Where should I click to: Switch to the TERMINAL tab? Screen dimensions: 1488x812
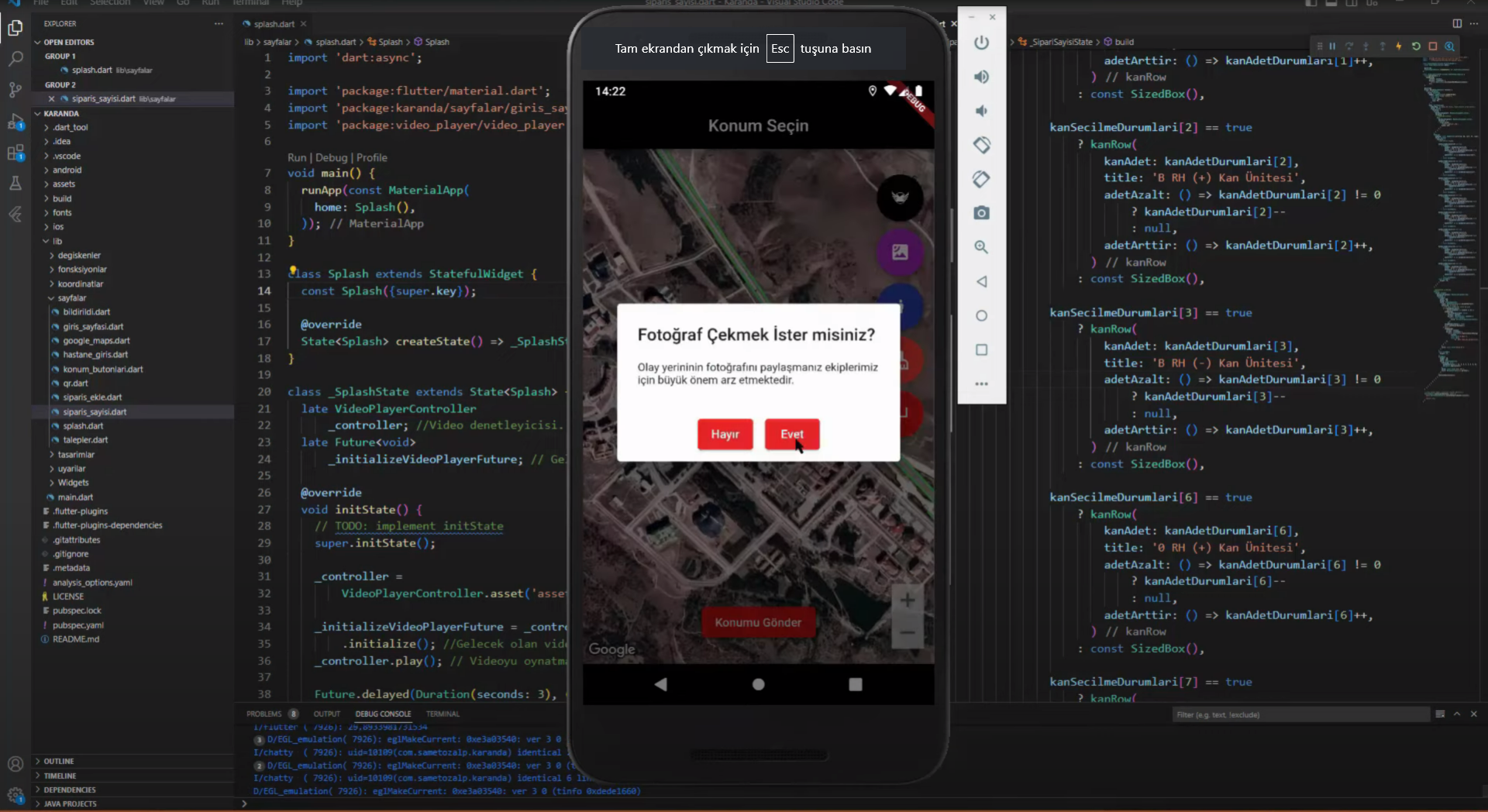[443, 714]
